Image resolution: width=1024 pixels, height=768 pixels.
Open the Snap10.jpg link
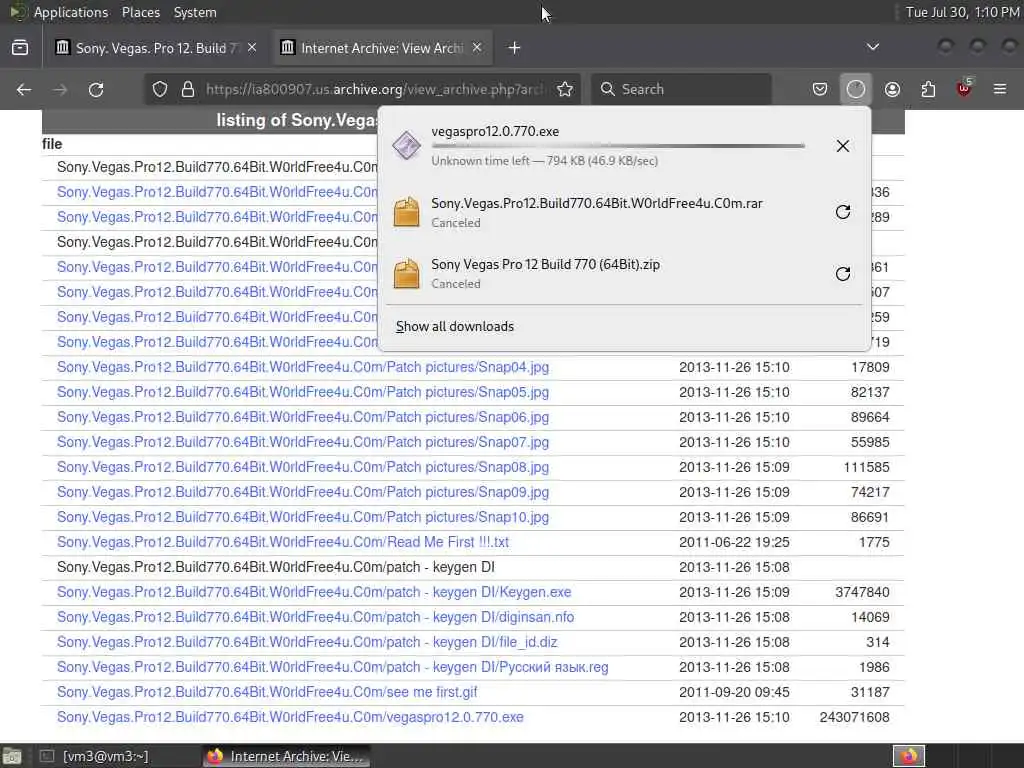click(303, 517)
